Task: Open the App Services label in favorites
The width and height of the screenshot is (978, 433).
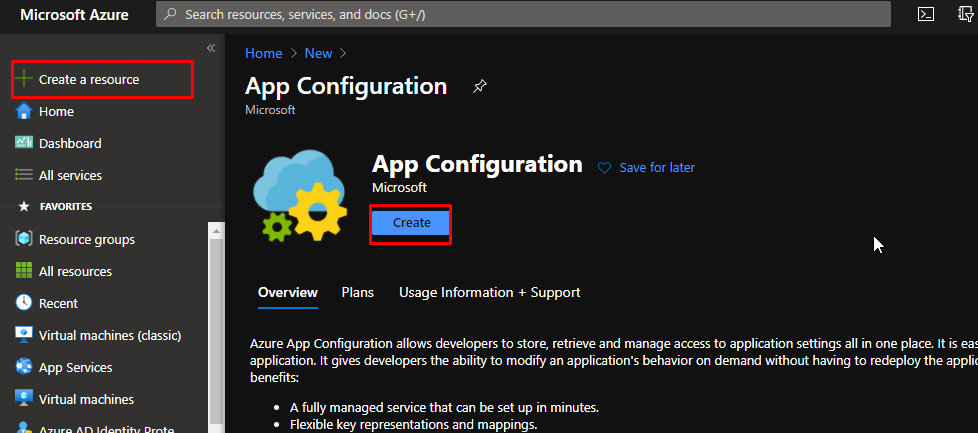Action: coord(75,367)
